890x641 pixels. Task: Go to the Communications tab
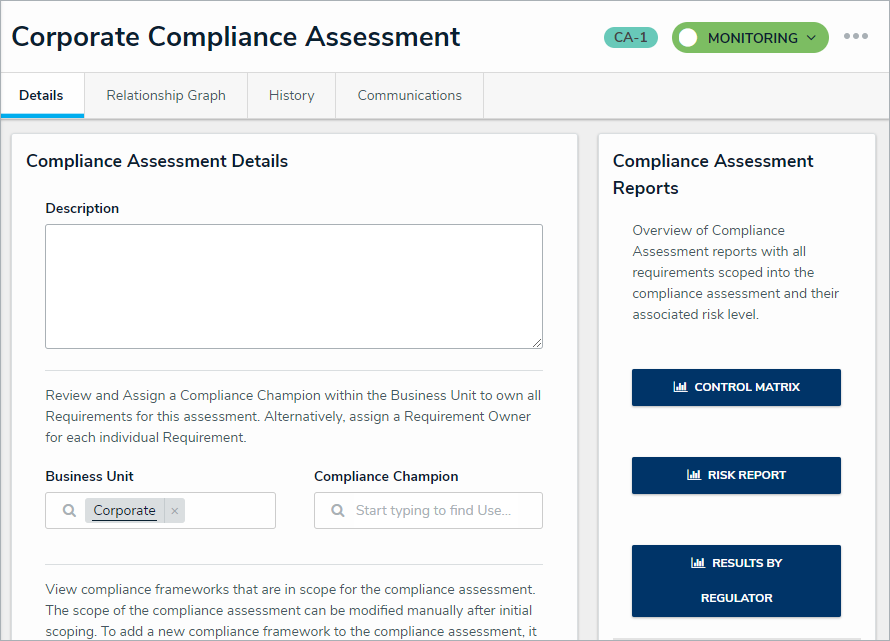tap(409, 96)
